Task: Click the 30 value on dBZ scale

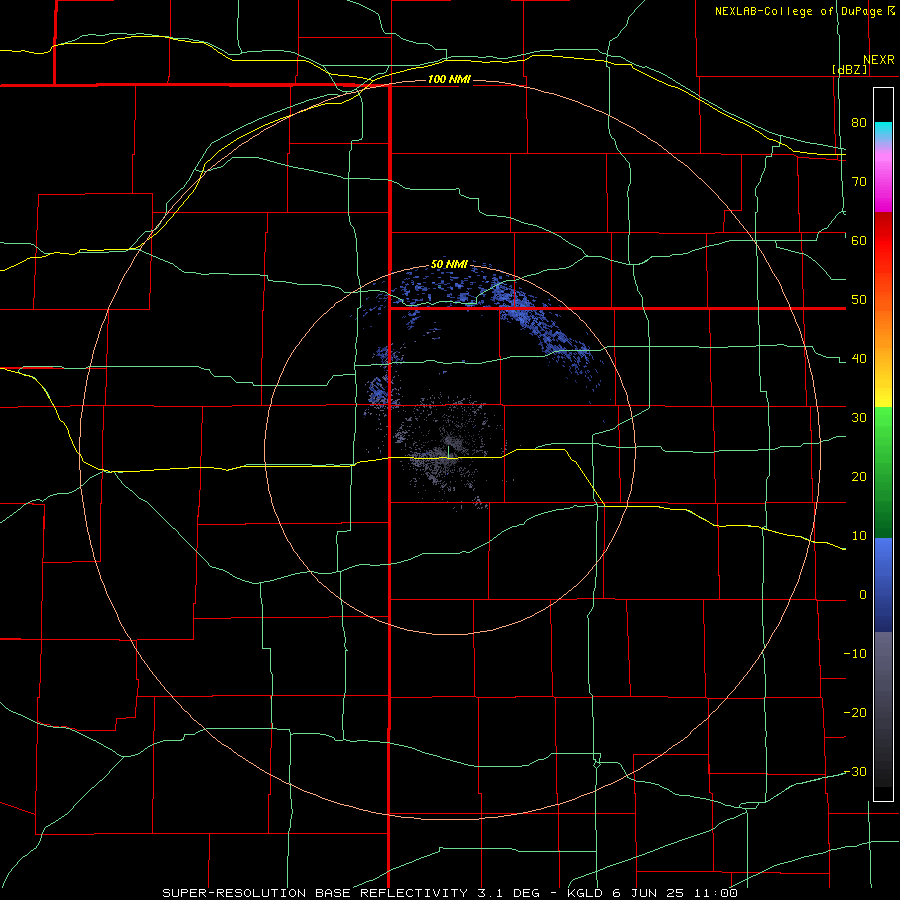Action: [x=859, y=417]
